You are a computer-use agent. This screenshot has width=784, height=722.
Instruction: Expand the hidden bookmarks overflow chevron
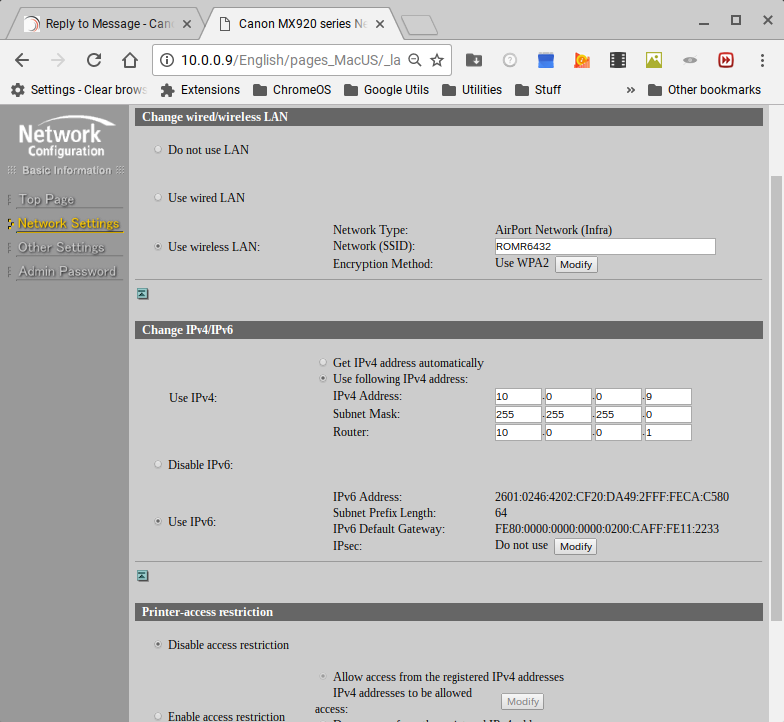point(631,90)
